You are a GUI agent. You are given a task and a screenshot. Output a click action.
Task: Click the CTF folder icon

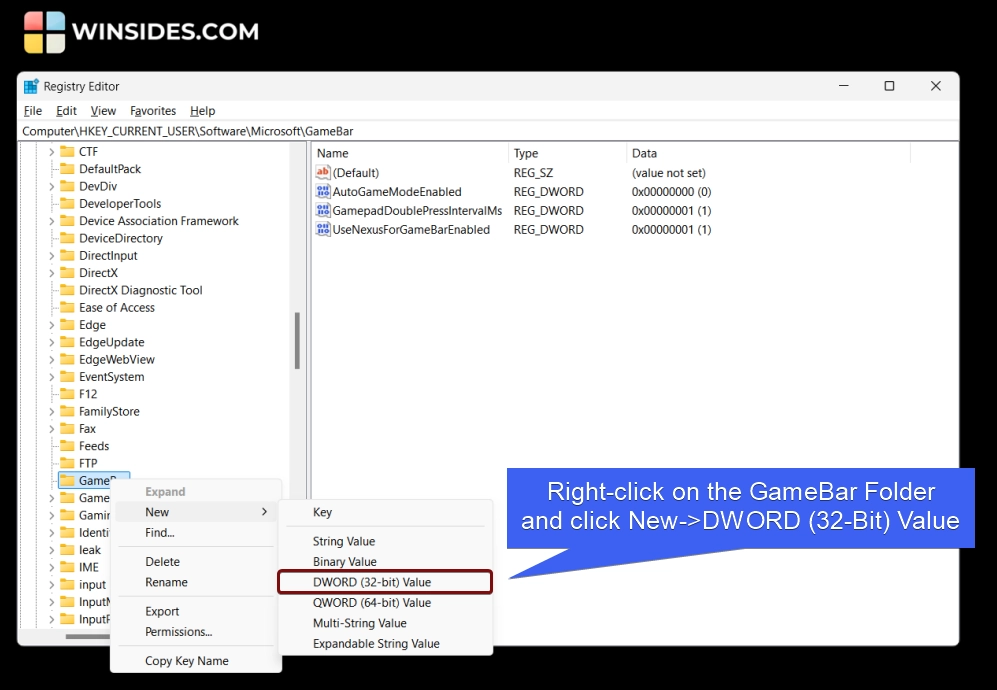[67, 151]
